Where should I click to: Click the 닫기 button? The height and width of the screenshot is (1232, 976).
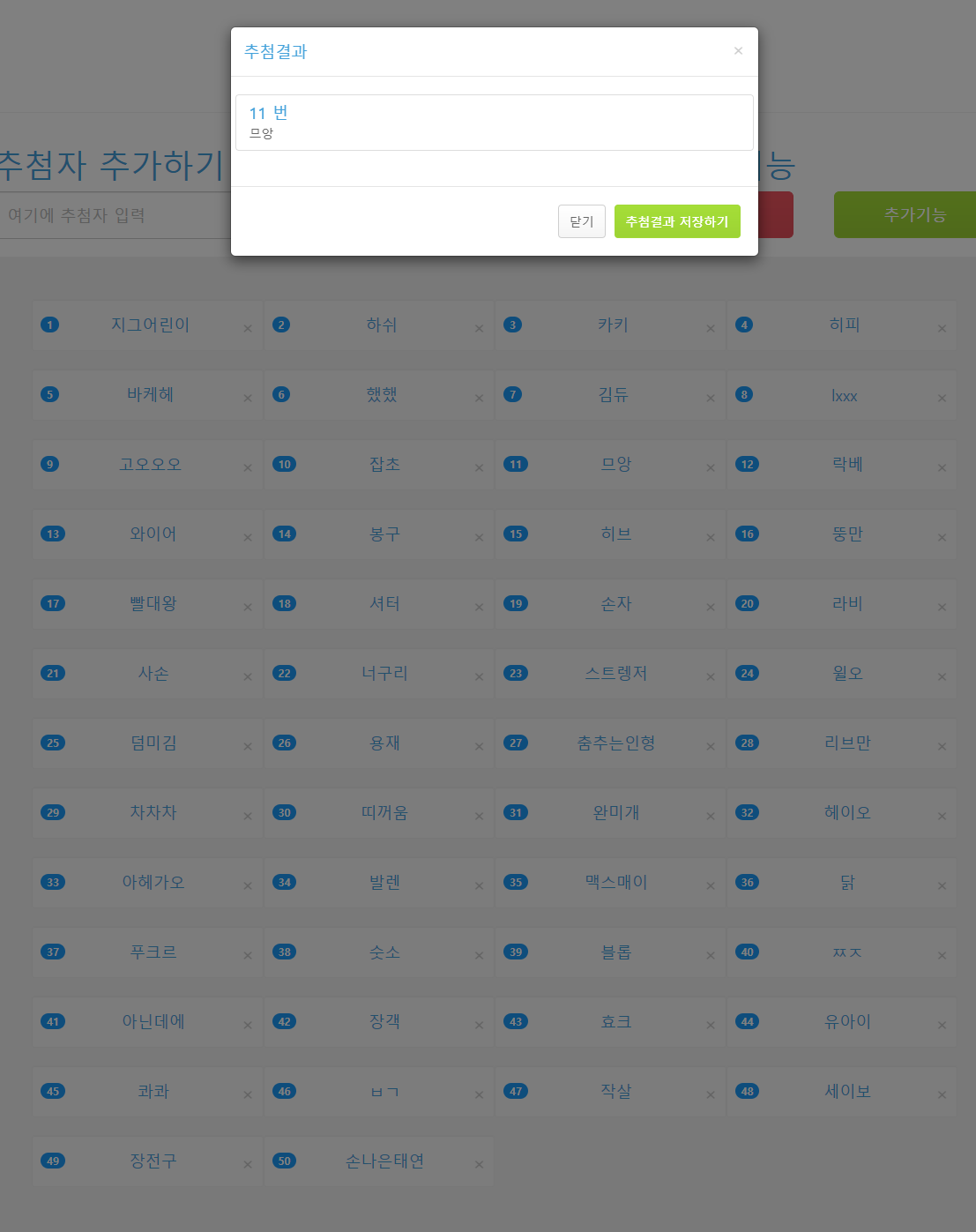[581, 221]
